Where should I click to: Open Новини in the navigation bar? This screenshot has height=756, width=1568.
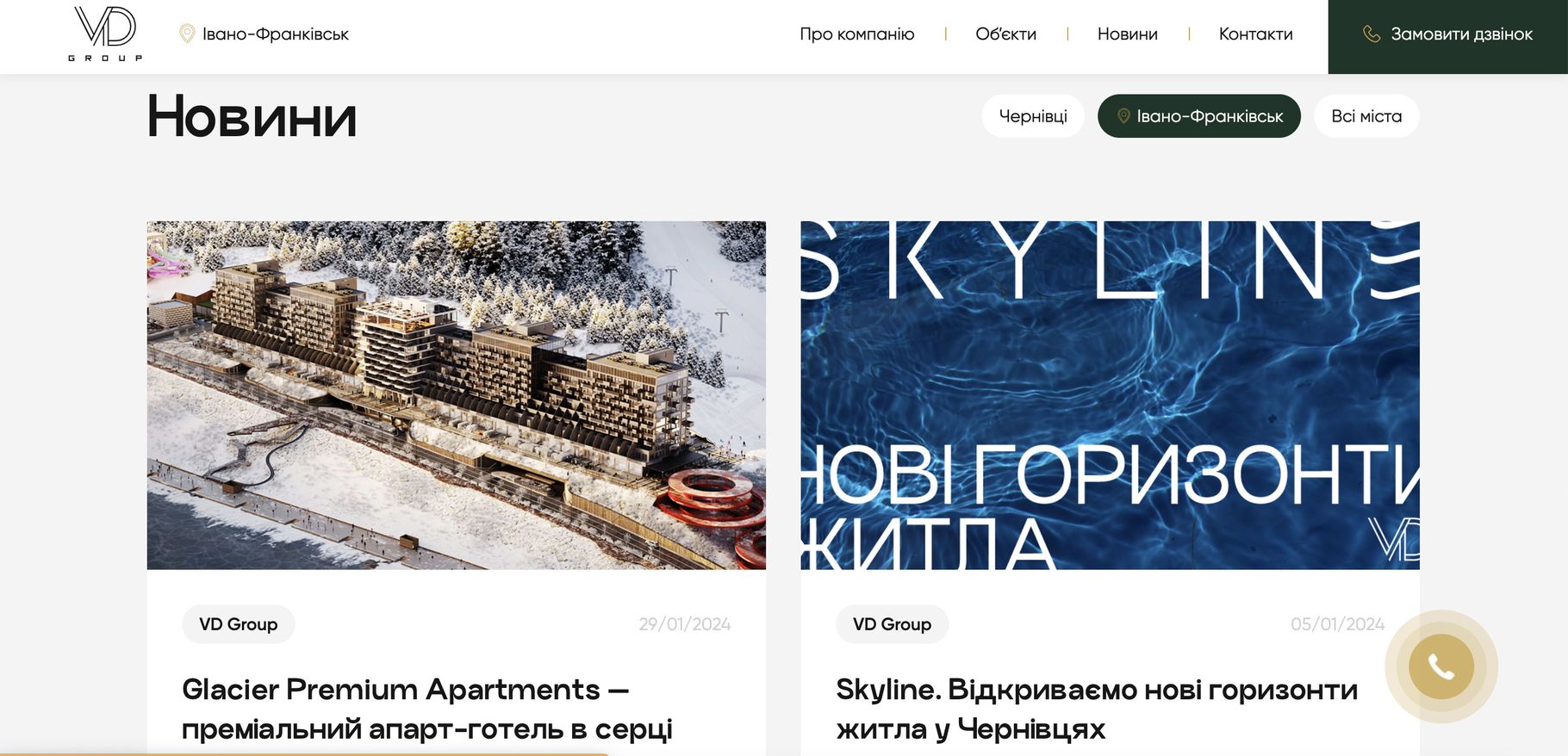coord(1127,34)
